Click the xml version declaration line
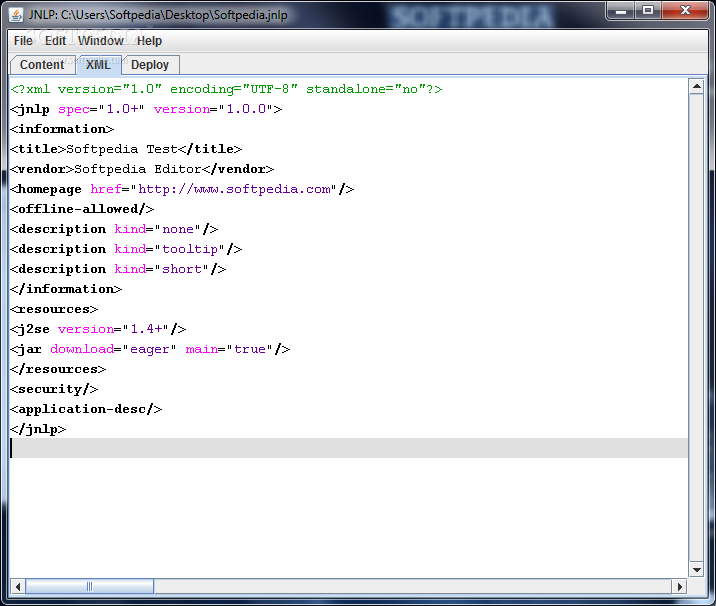The height and width of the screenshot is (606, 716). pos(226,89)
